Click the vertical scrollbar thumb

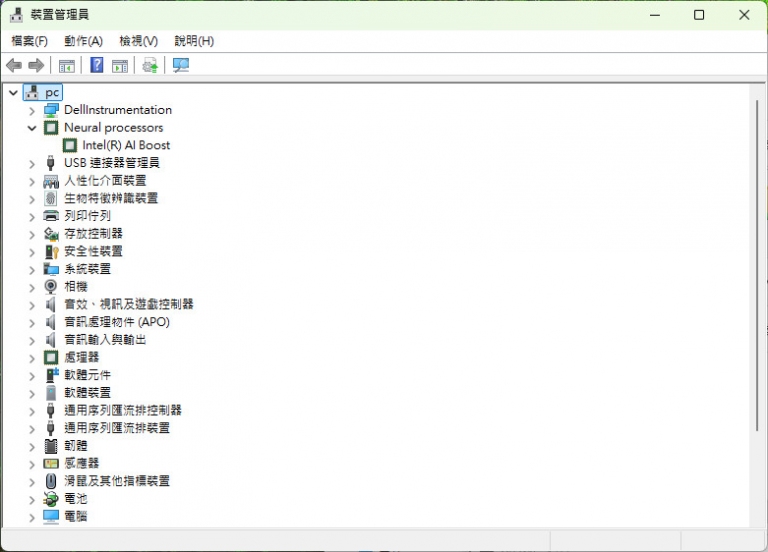pyautogui.click(x=757, y=265)
